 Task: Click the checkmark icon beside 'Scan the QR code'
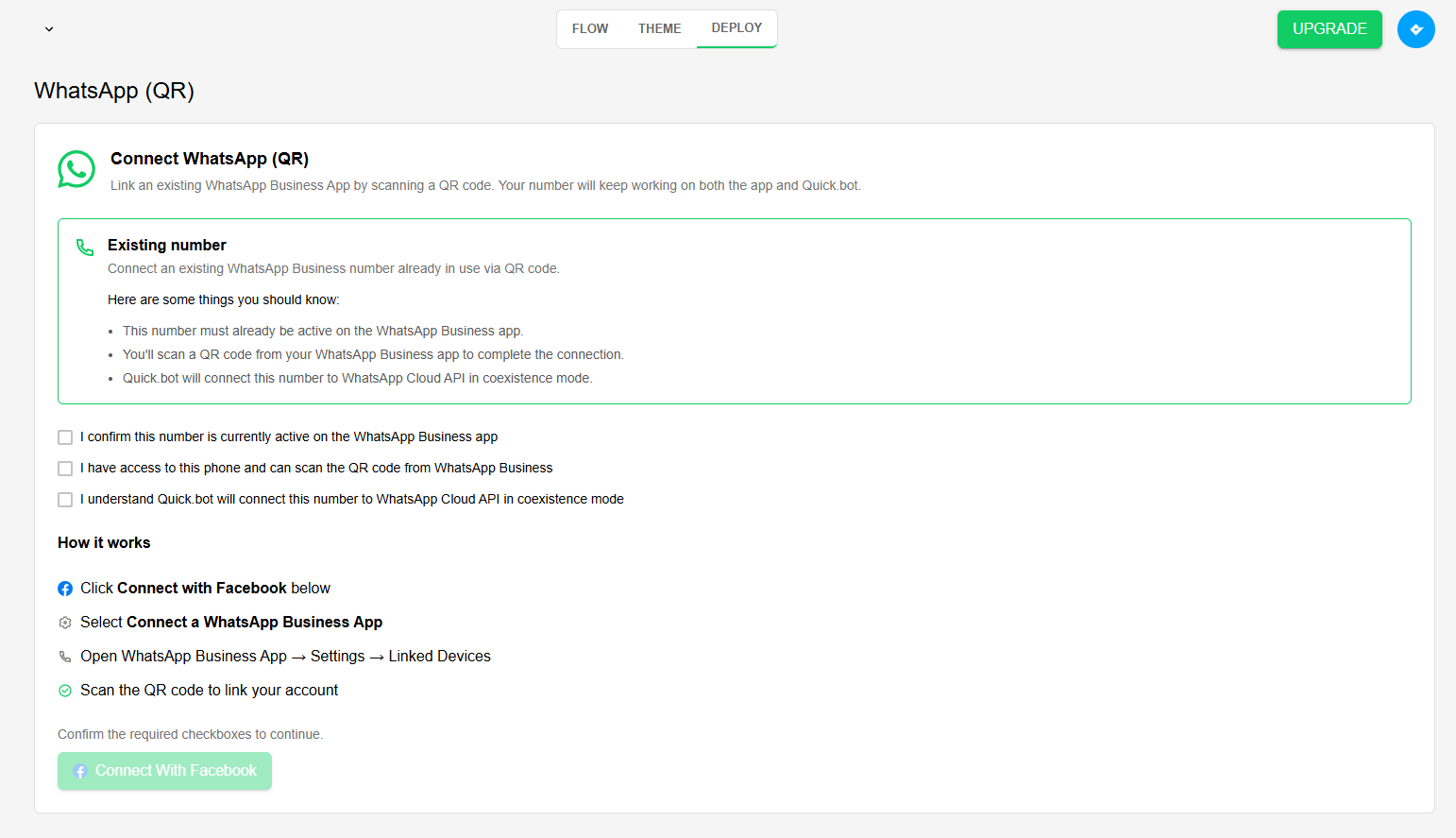65,691
